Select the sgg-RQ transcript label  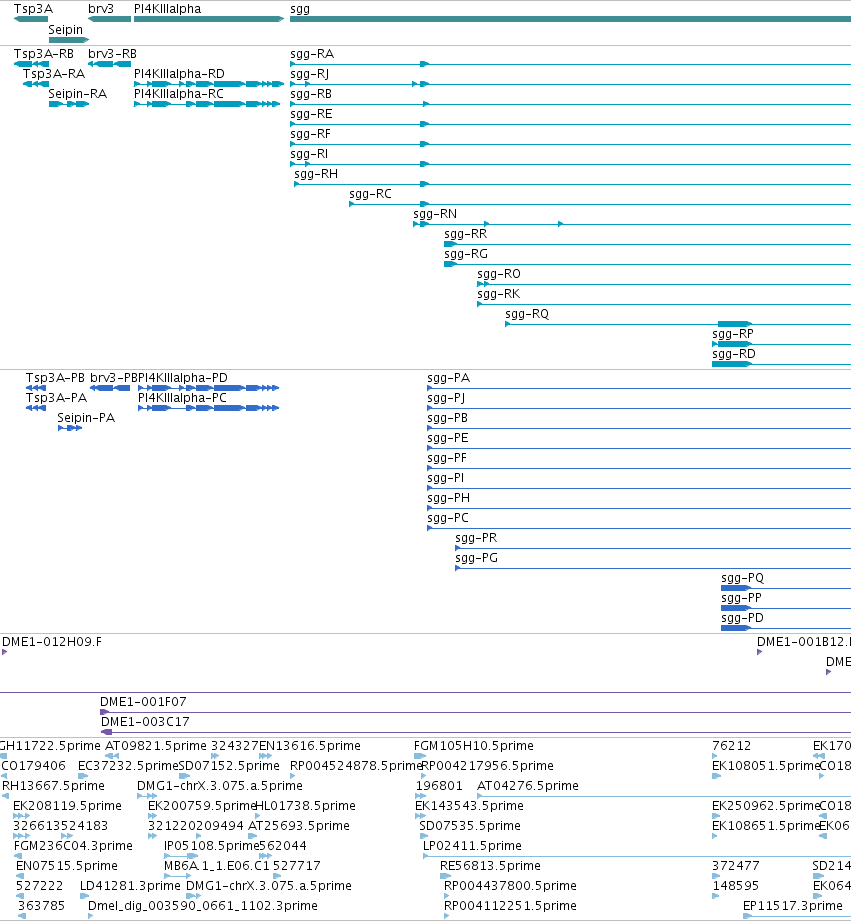[527, 314]
